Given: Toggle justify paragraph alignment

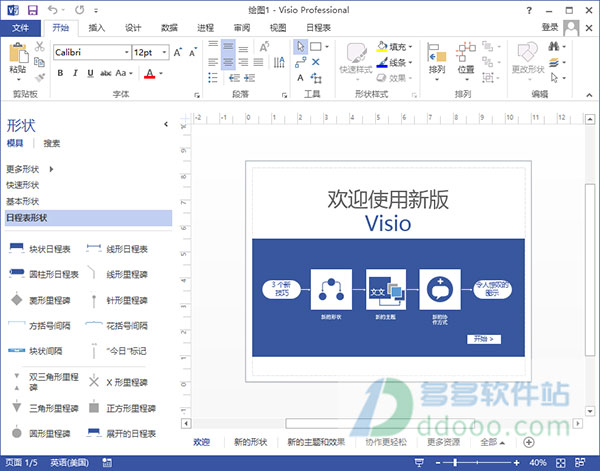Looking at the screenshot, I should pos(258,62).
